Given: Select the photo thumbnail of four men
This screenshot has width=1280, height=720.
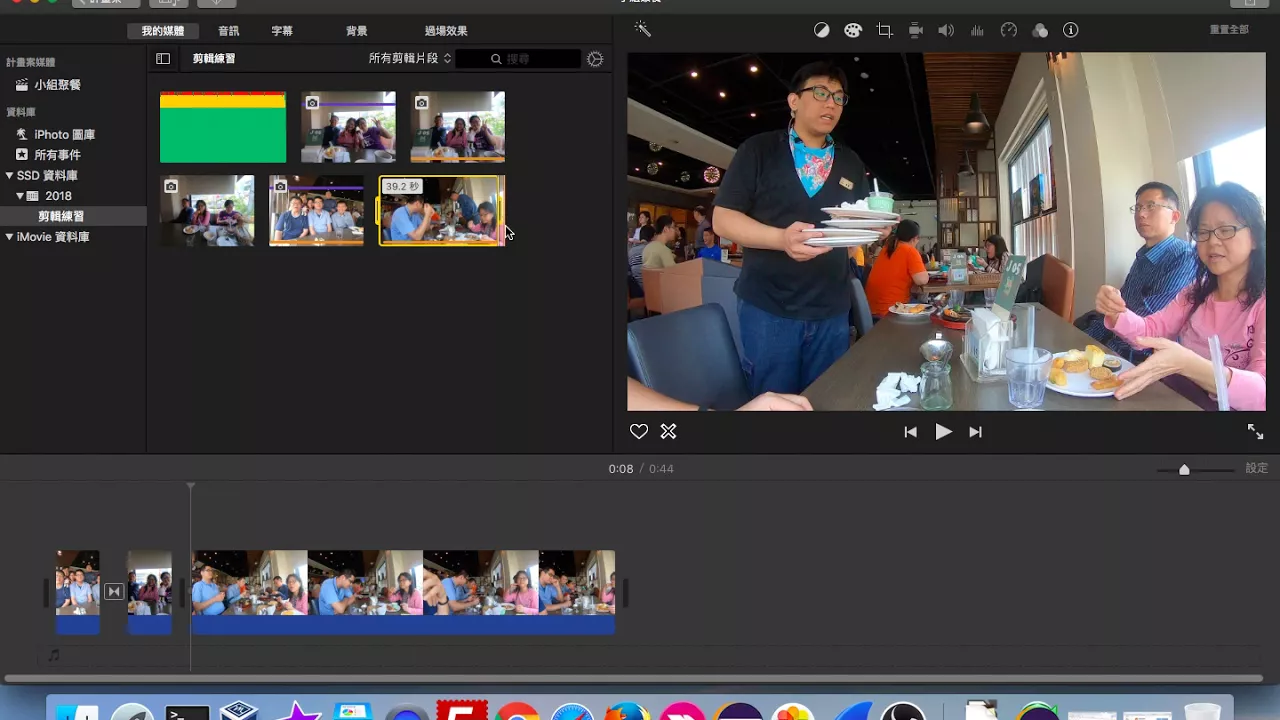Looking at the screenshot, I should (316, 211).
